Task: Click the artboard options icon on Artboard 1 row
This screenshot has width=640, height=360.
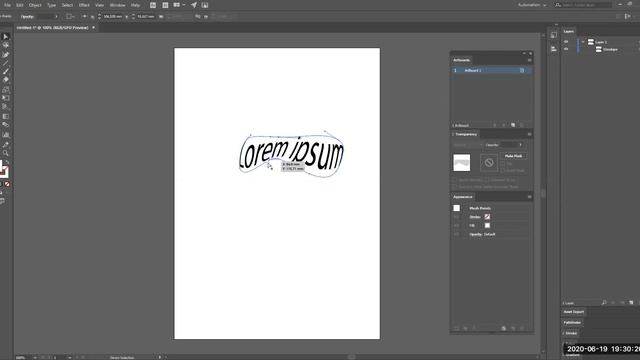Action: [522, 70]
